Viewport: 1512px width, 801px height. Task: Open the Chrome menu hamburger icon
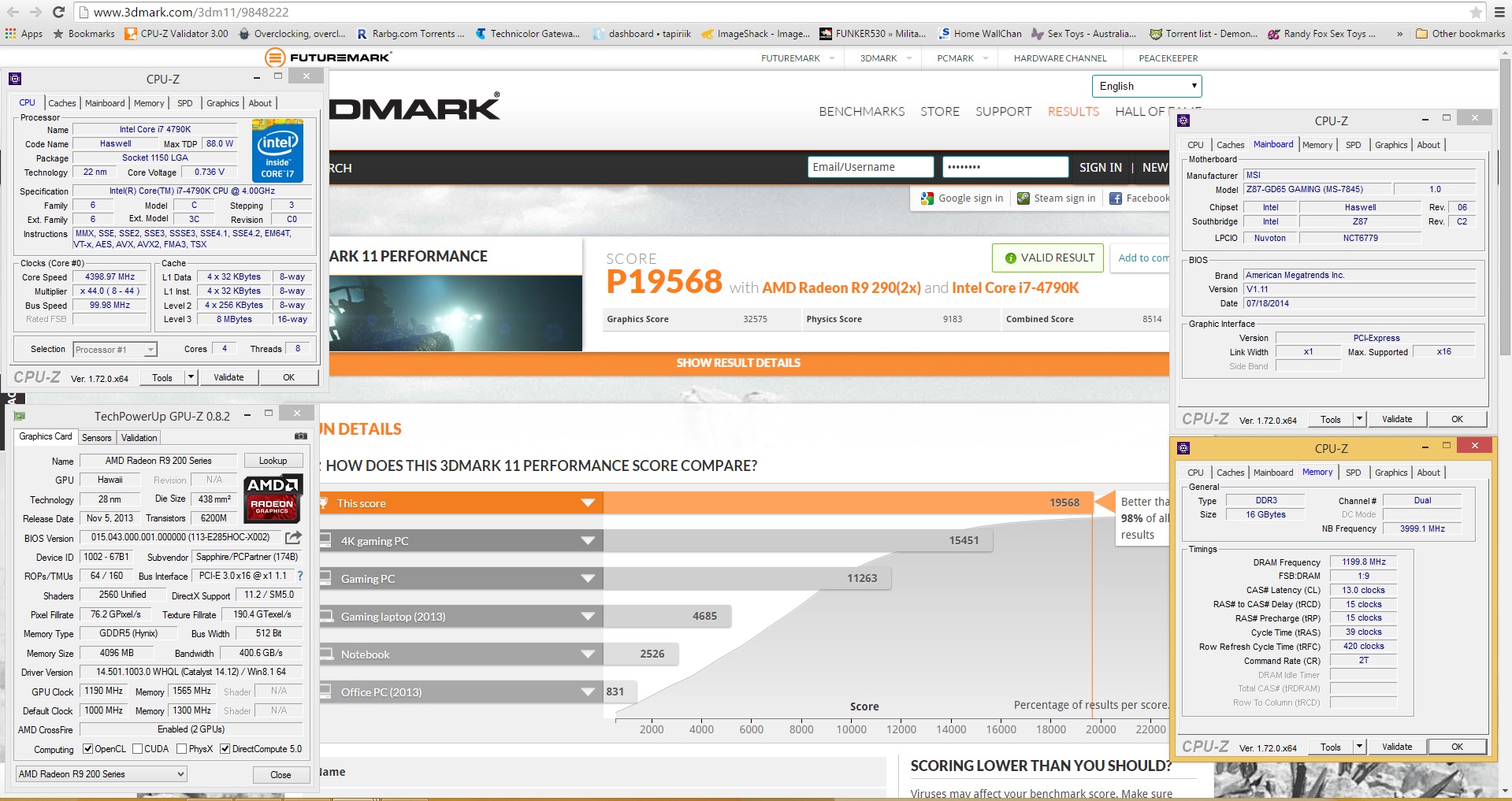coord(1499,12)
